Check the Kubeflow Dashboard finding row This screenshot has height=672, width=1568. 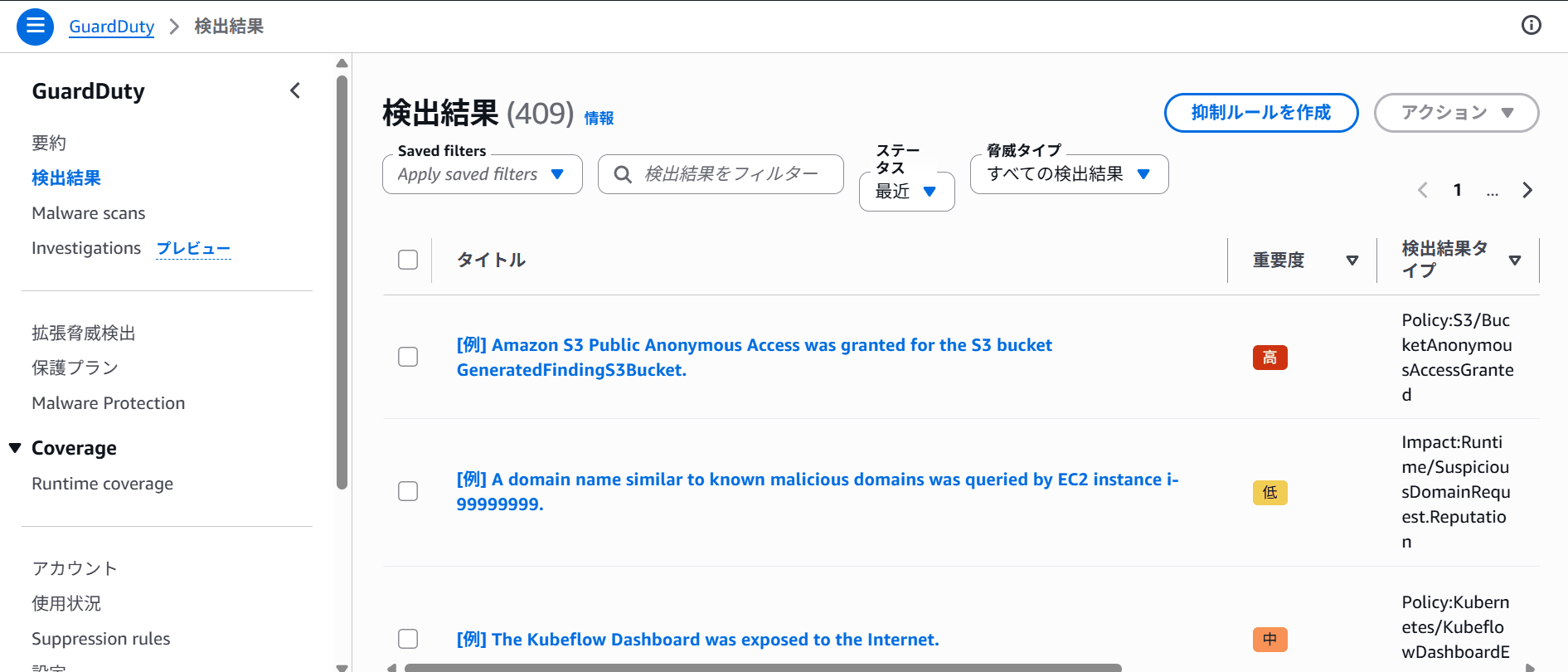click(408, 639)
